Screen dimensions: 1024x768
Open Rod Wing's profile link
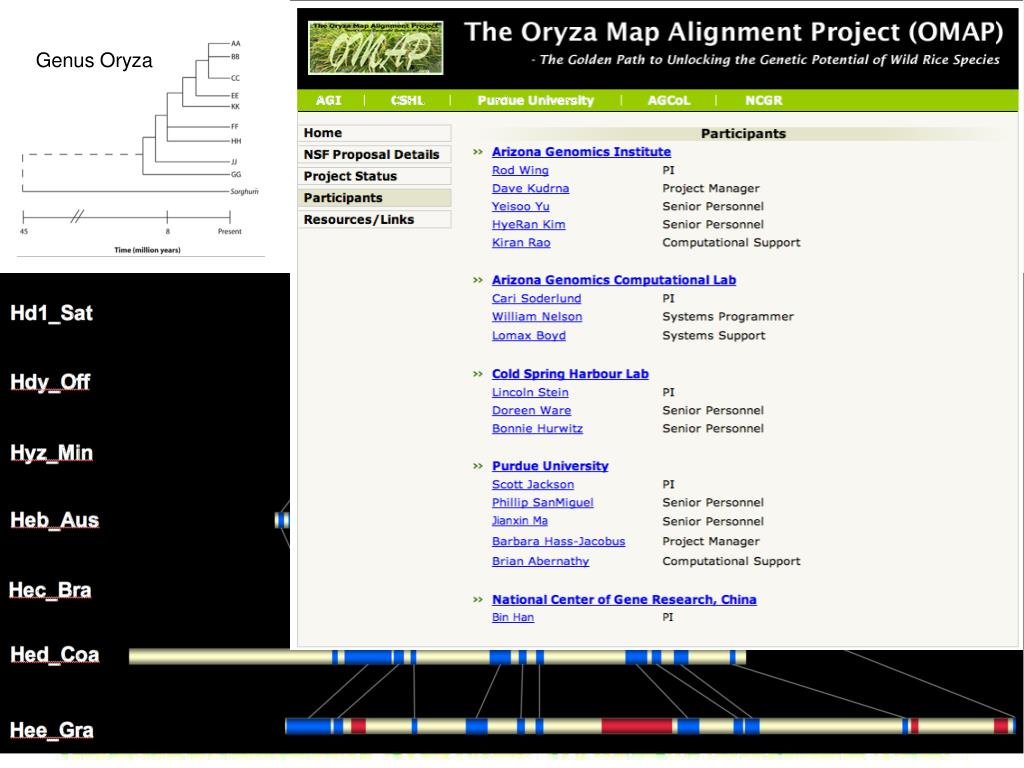pos(520,170)
